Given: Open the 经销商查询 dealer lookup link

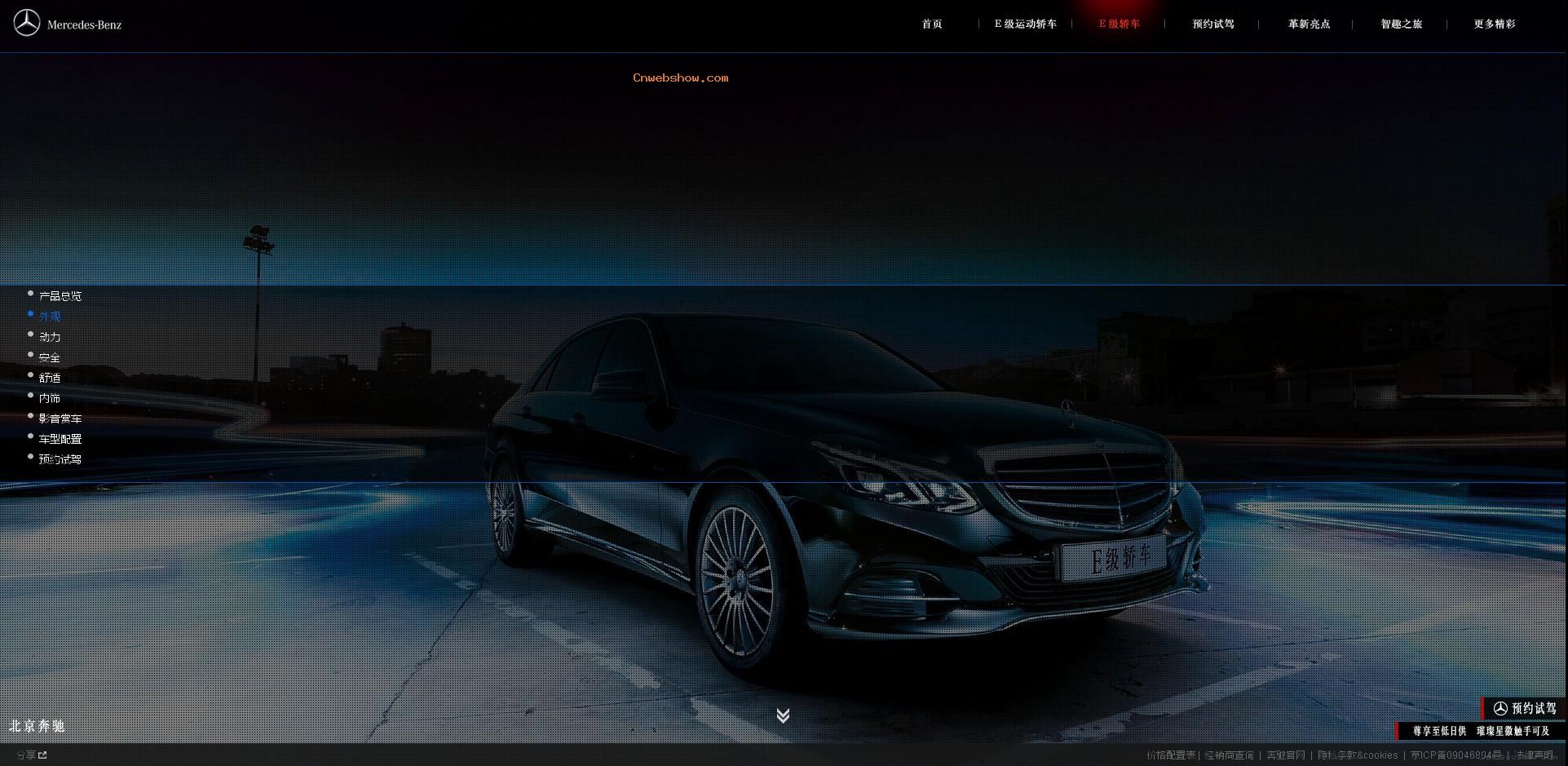Looking at the screenshot, I should coord(1229,755).
